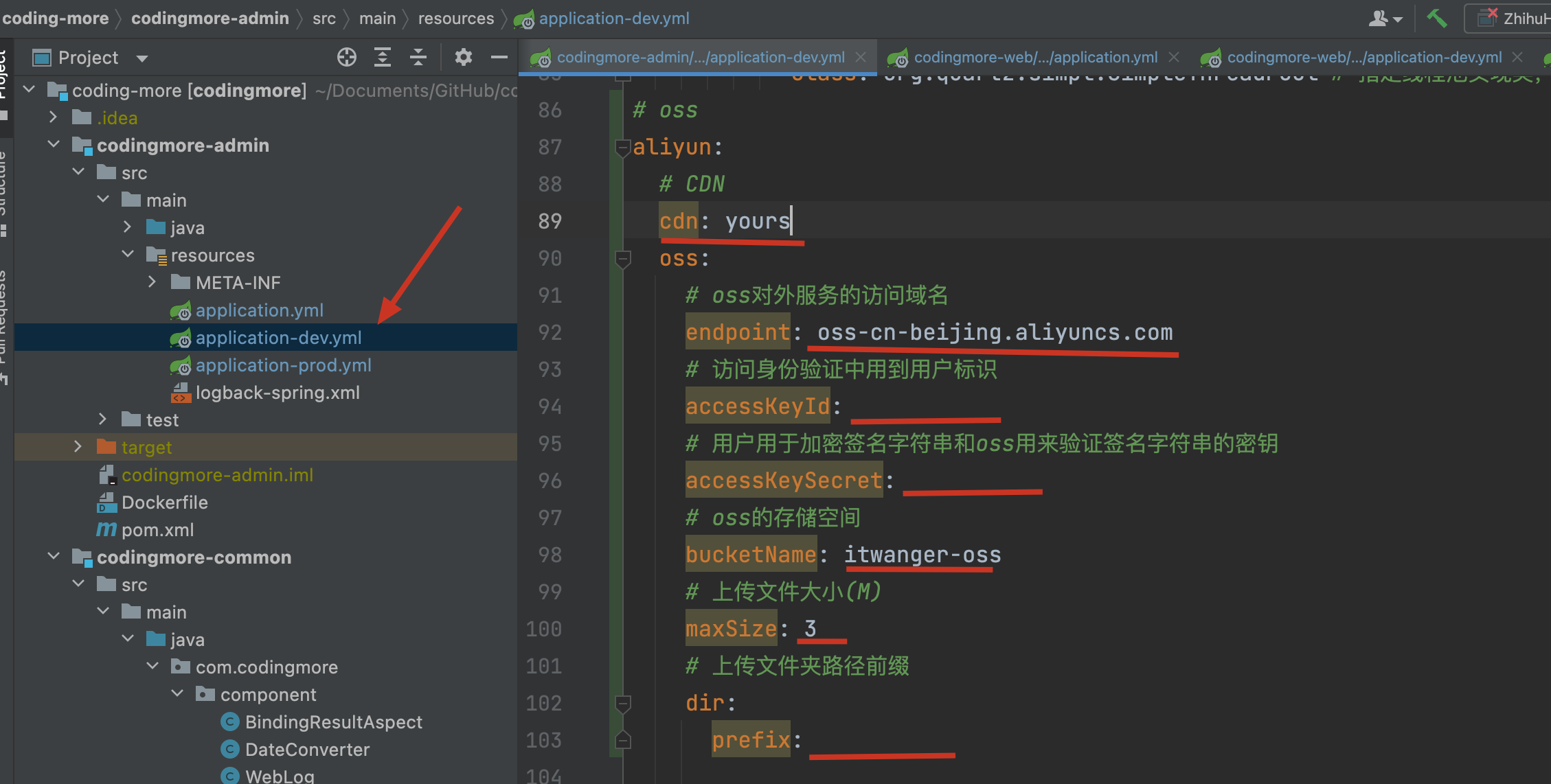
Task: Click the Collapse All icon in Project panel
Action: 418,58
